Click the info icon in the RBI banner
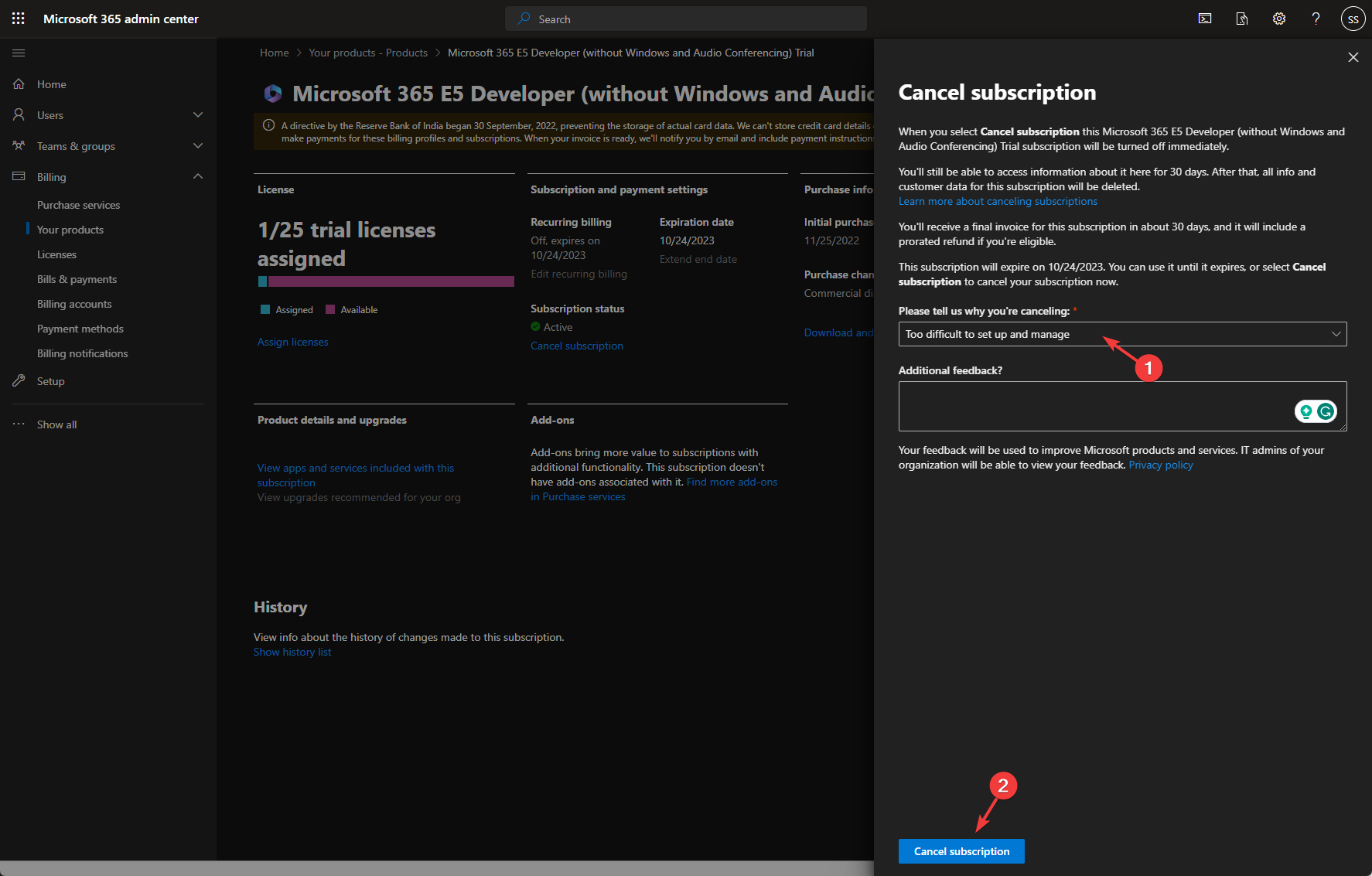 pos(268,125)
